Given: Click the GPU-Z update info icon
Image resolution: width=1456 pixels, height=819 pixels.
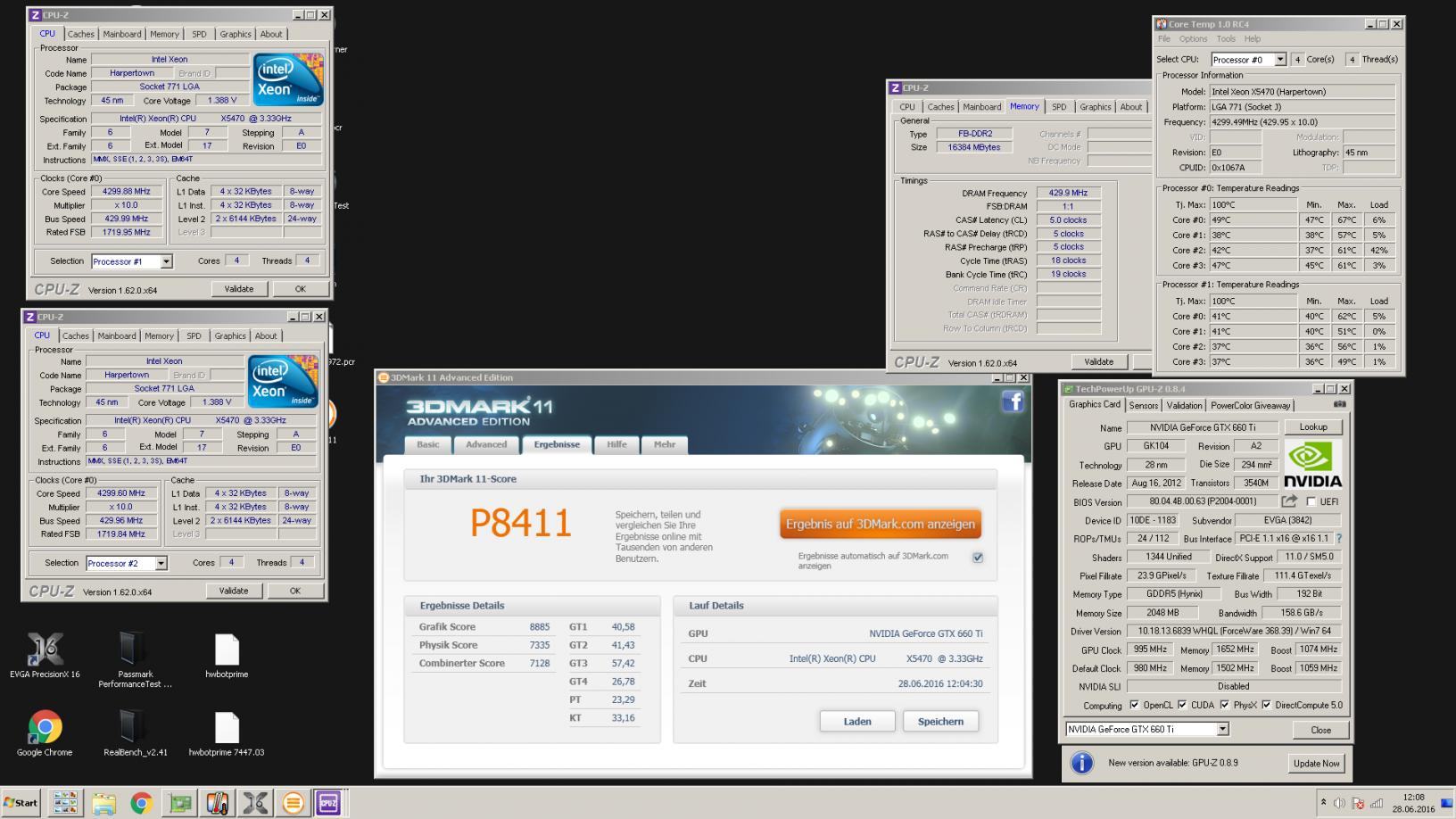Looking at the screenshot, I should tap(1081, 764).
